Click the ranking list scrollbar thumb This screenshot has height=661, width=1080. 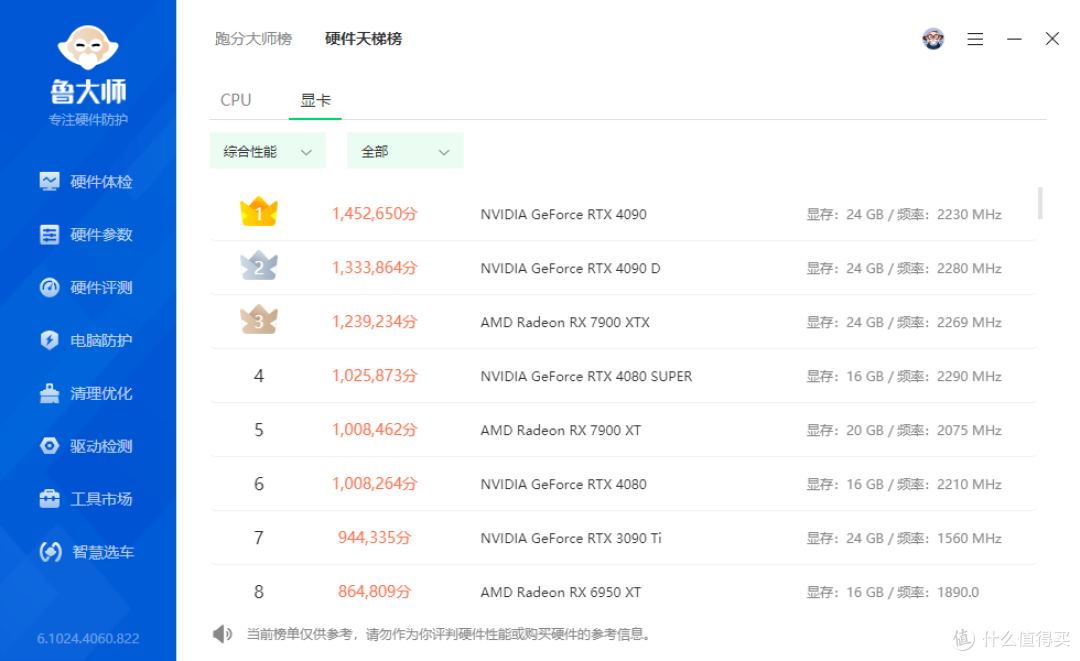point(1040,203)
